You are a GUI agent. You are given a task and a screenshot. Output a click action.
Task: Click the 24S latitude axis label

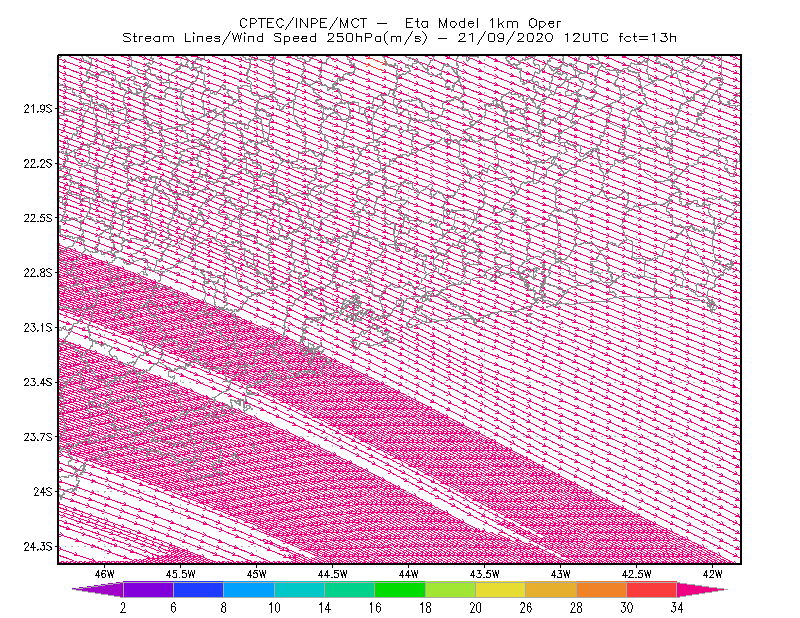(43, 491)
